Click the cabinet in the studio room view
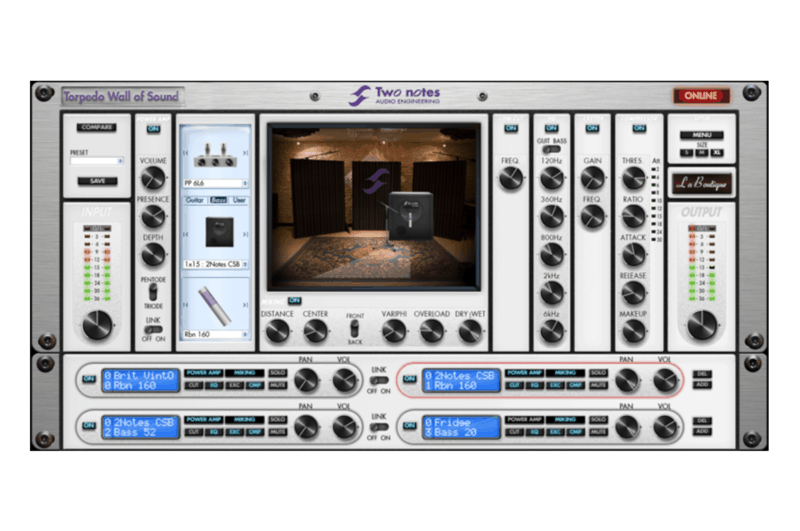Viewport: 800px width, 531px height. click(411, 215)
